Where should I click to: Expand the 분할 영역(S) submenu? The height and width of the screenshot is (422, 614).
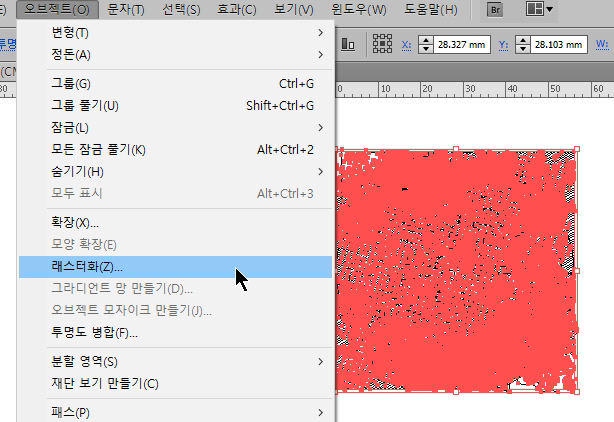click(x=175, y=361)
